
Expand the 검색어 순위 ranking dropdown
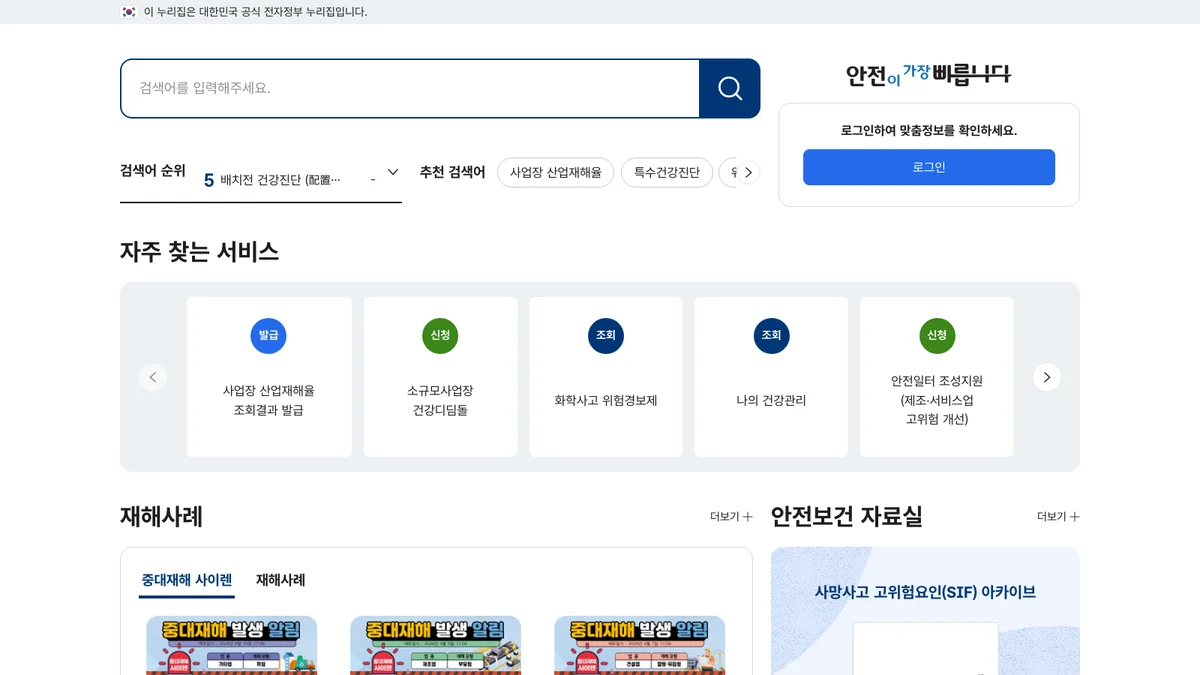[393, 172]
